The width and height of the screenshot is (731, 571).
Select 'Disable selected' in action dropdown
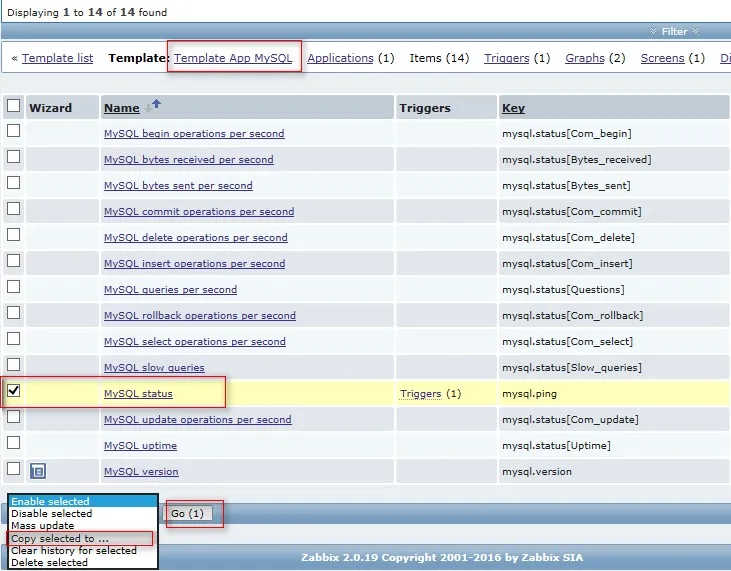pos(83,514)
